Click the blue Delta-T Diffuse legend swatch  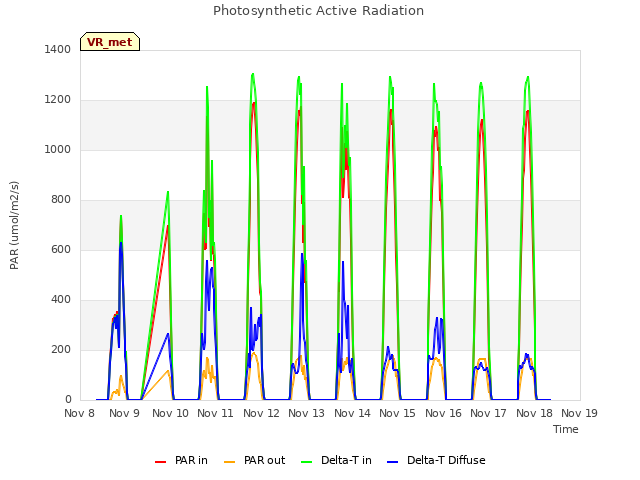tap(392, 462)
